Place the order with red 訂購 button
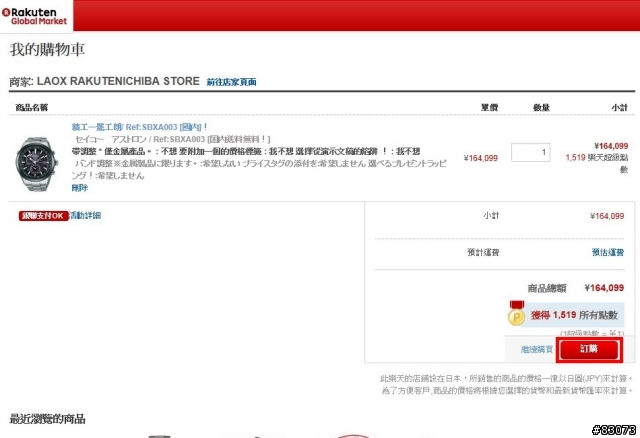The height and width of the screenshot is (438, 640). click(x=589, y=349)
